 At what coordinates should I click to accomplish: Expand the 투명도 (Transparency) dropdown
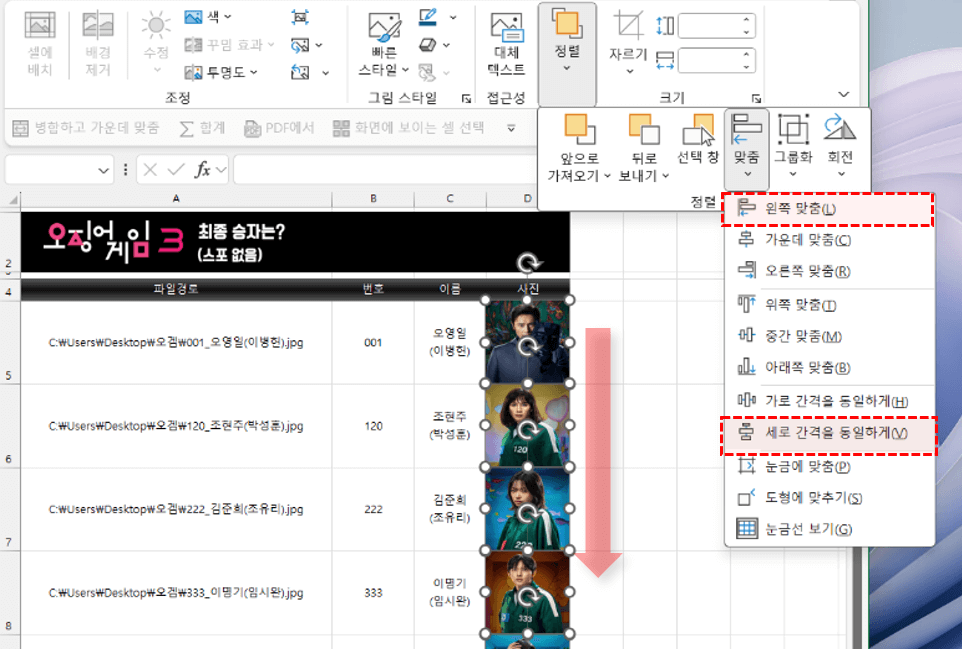(221, 72)
